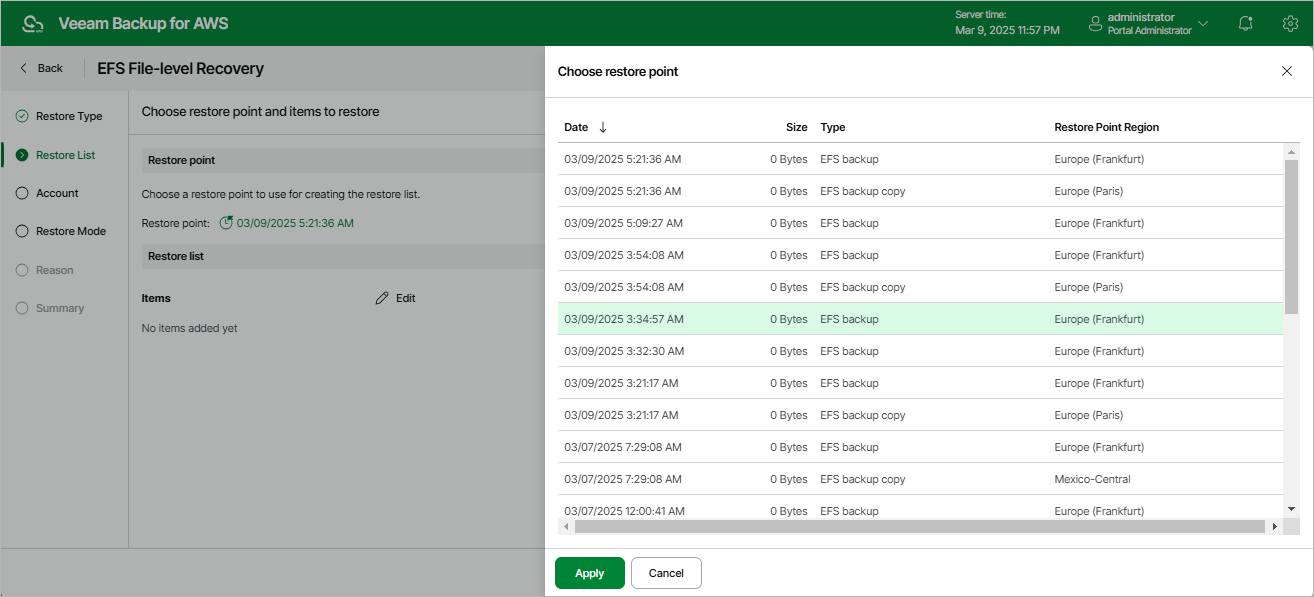This screenshot has height=597, width=1314.
Task: Select the 03/07/2025 7:29:08 AM Frankfurt backup row
Action: point(920,447)
